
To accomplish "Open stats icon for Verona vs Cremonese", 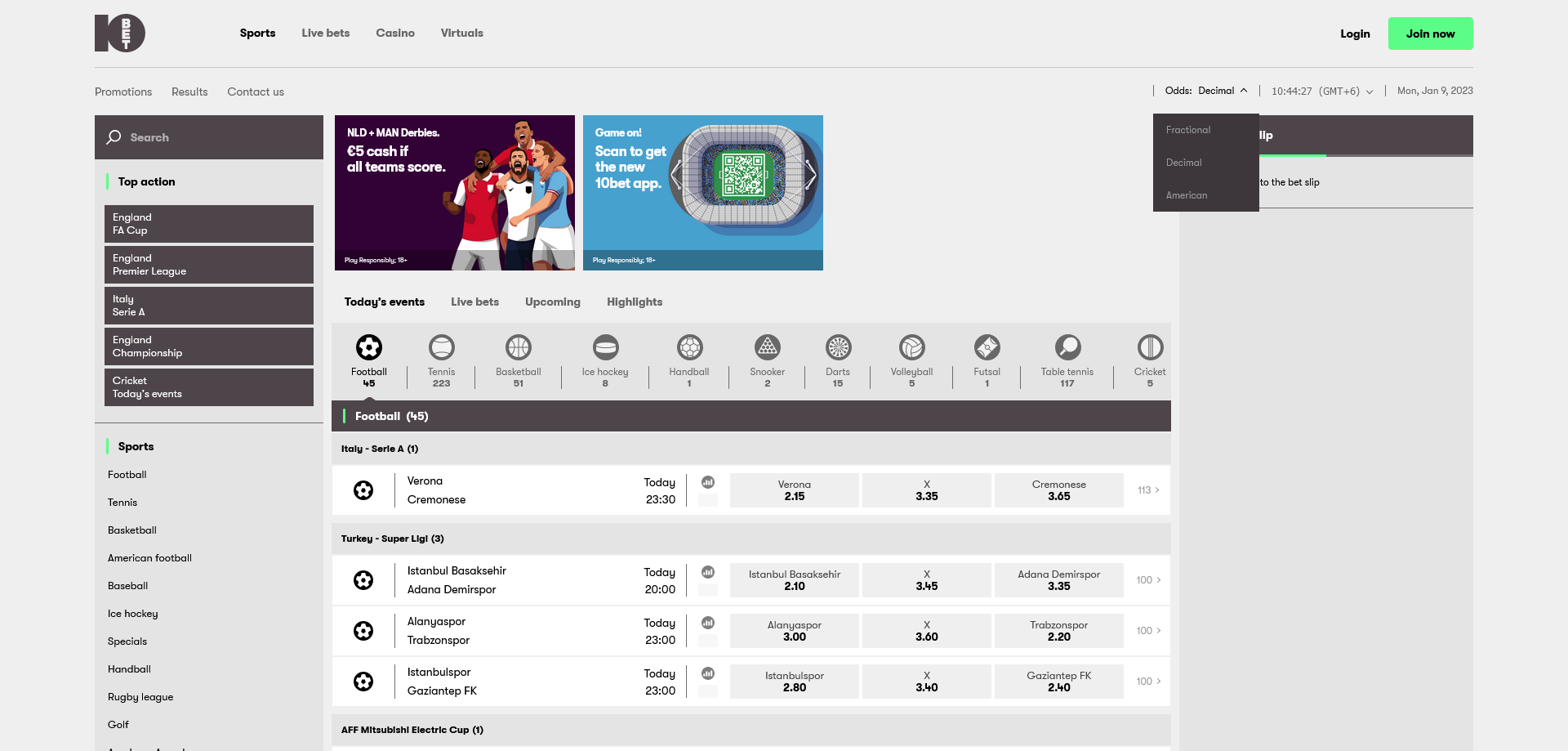I will [x=708, y=482].
